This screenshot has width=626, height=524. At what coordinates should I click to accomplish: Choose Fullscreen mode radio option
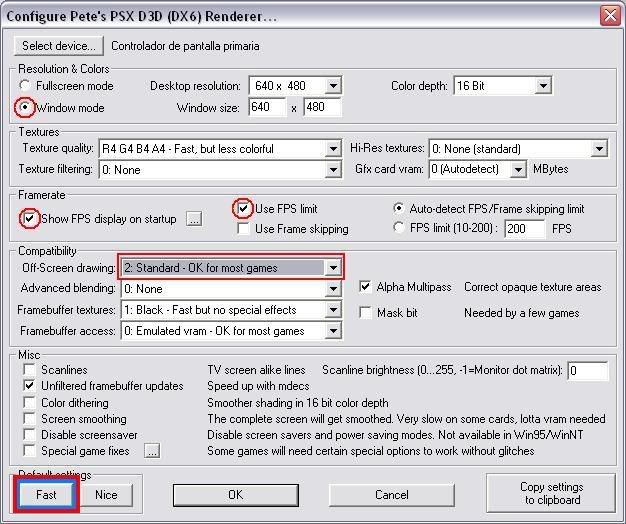point(25,85)
